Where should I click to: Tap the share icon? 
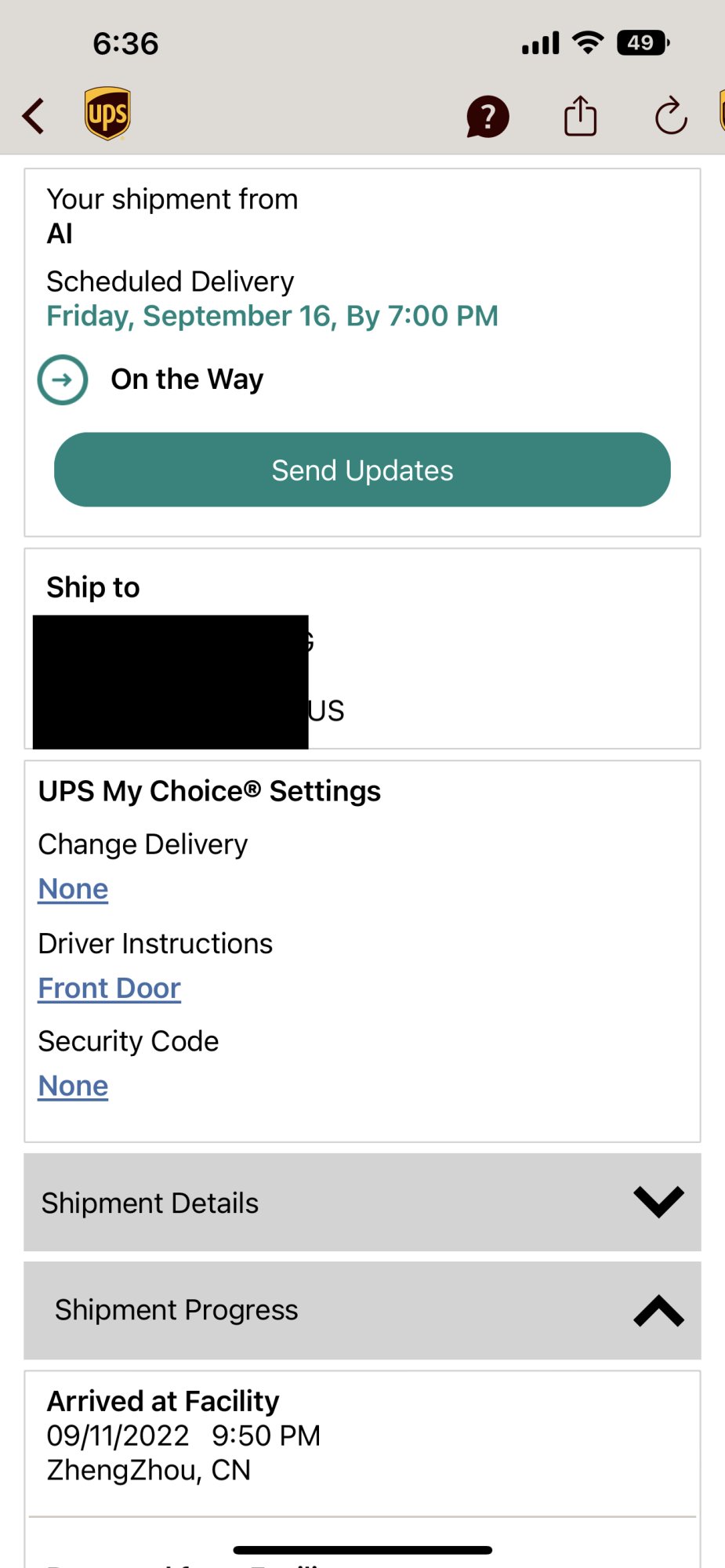pyautogui.click(x=580, y=116)
